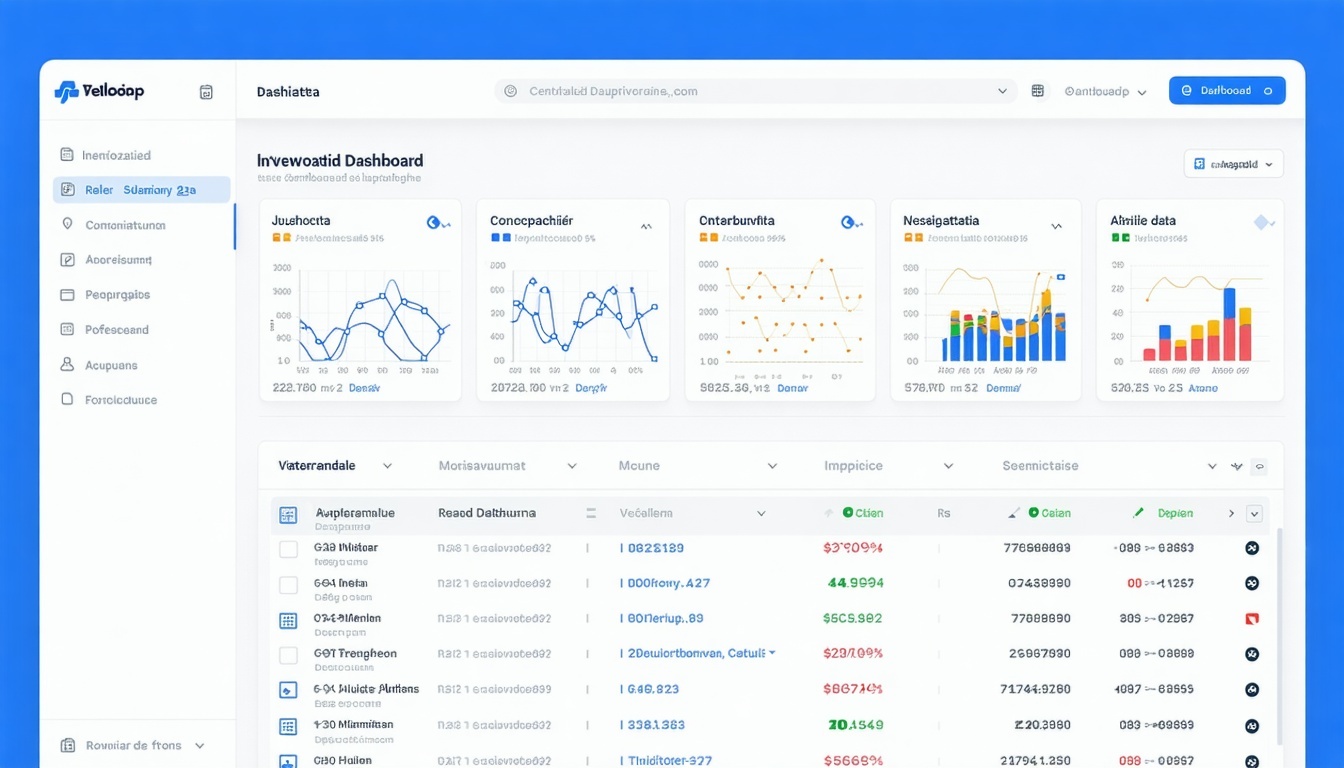Click the link under the Conocpachiér chart
1344x768 pixels.
pos(591,388)
